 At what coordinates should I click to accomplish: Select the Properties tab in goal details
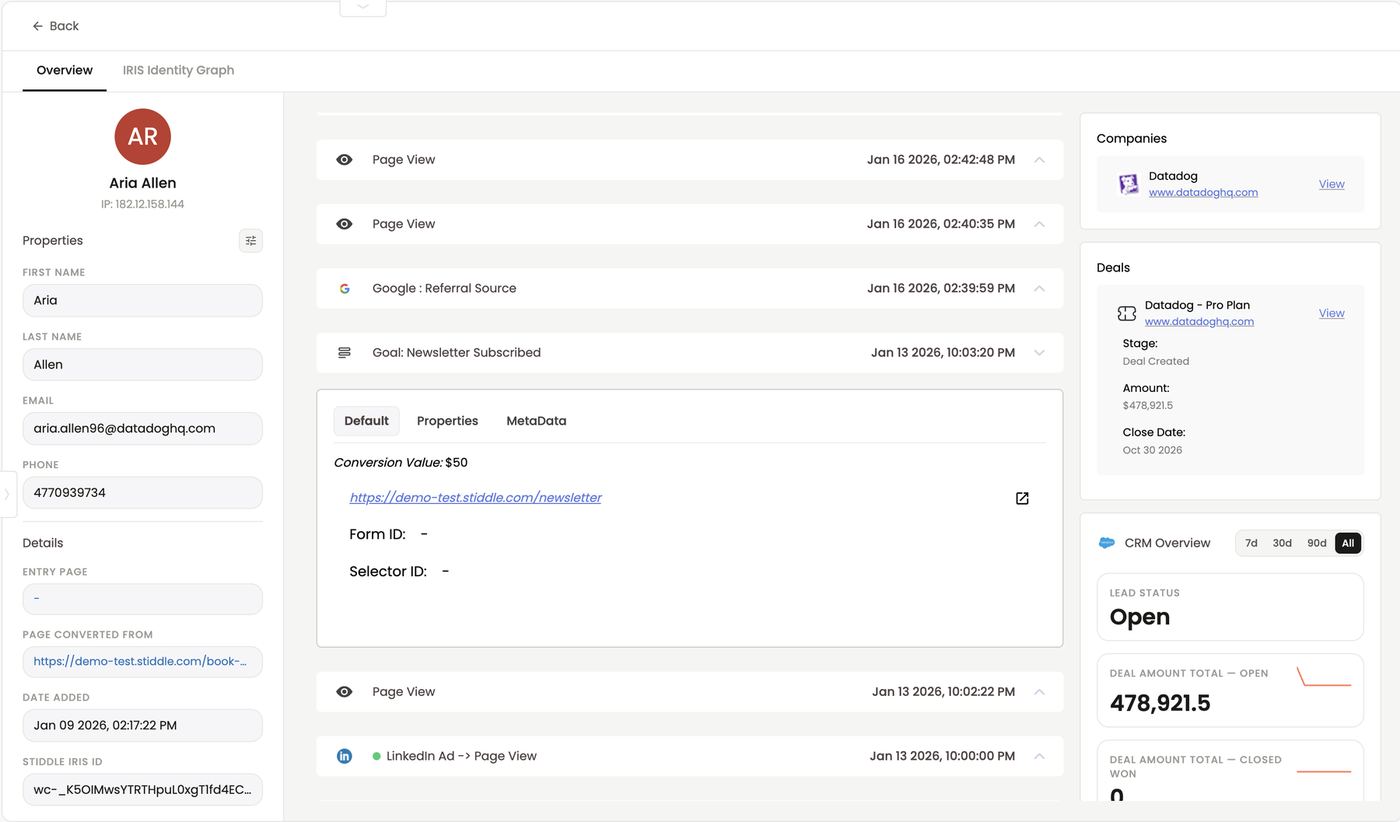coord(448,421)
